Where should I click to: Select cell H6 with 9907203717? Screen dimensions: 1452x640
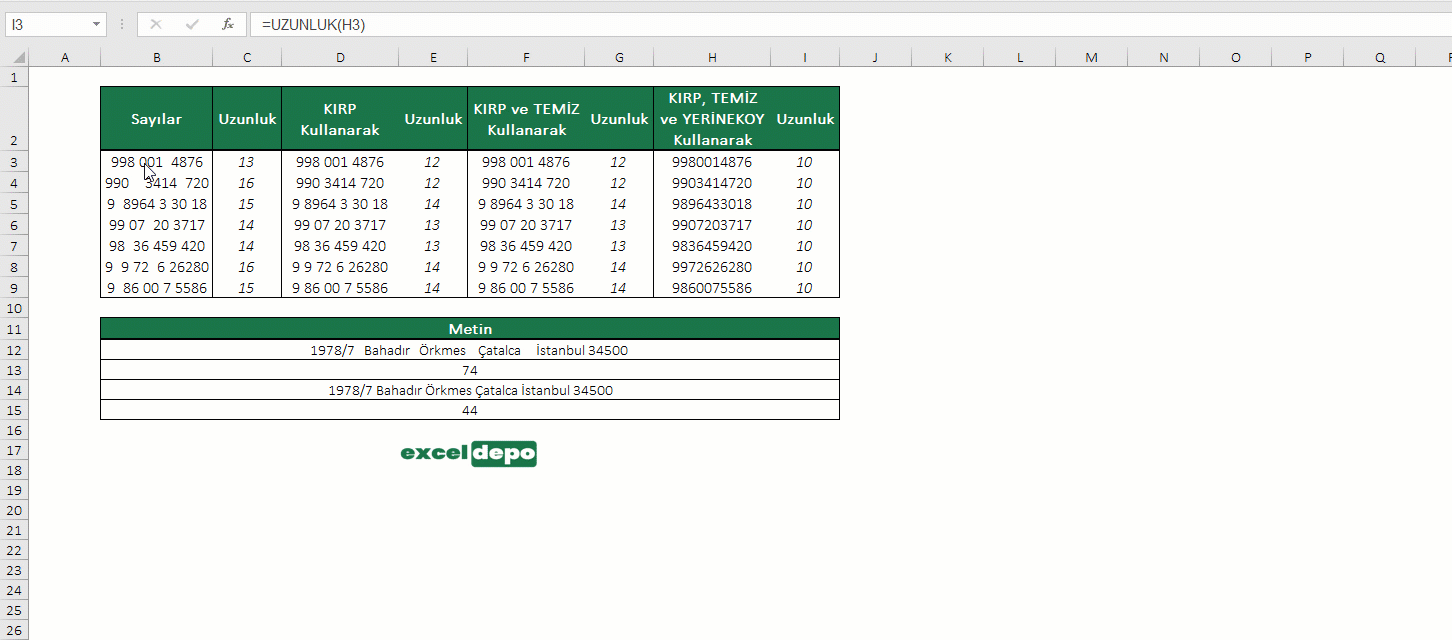click(x=712, y=225)
